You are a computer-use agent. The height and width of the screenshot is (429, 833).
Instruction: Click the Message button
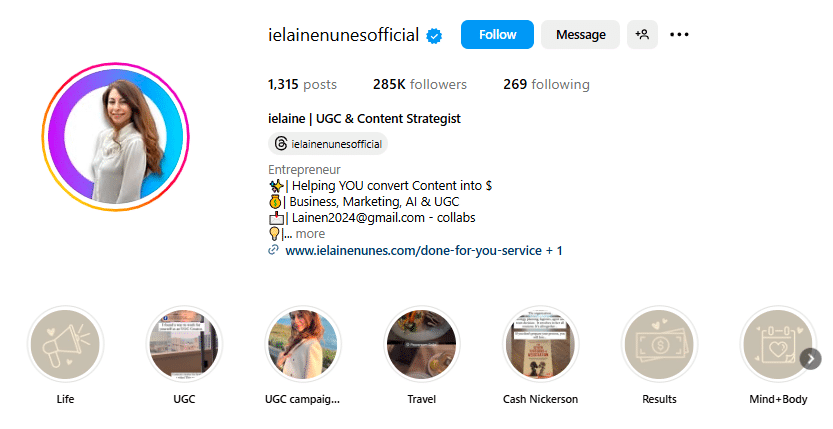(x=580, y=35)
